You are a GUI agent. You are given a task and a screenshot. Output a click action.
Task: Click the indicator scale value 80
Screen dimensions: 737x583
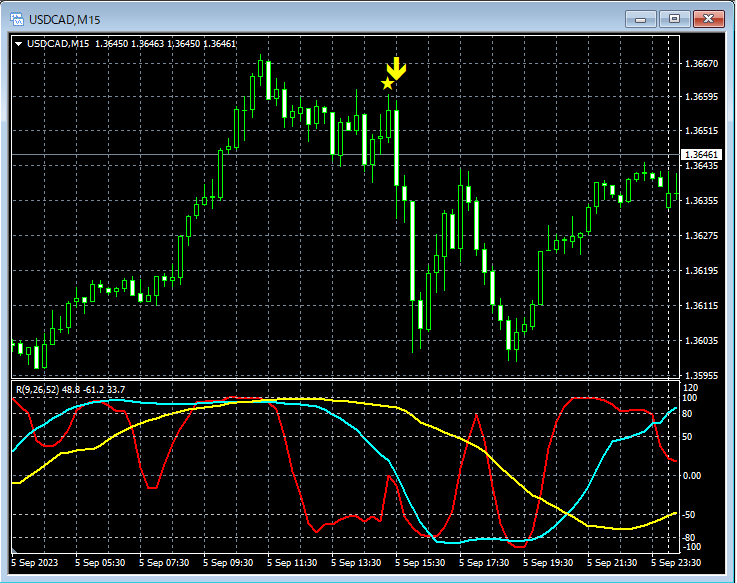tap(687, 414)
